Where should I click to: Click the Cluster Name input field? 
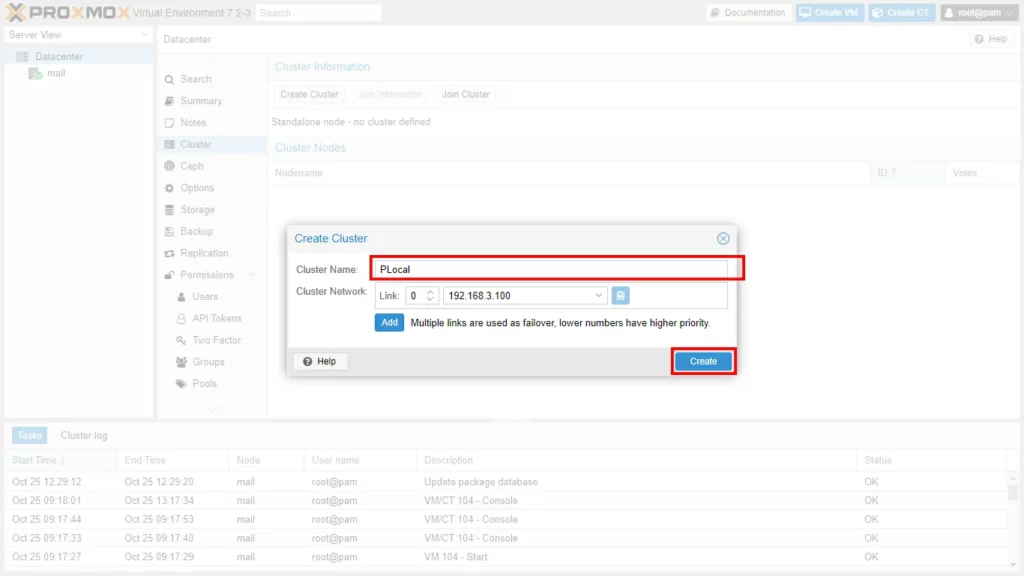point(550,269)
